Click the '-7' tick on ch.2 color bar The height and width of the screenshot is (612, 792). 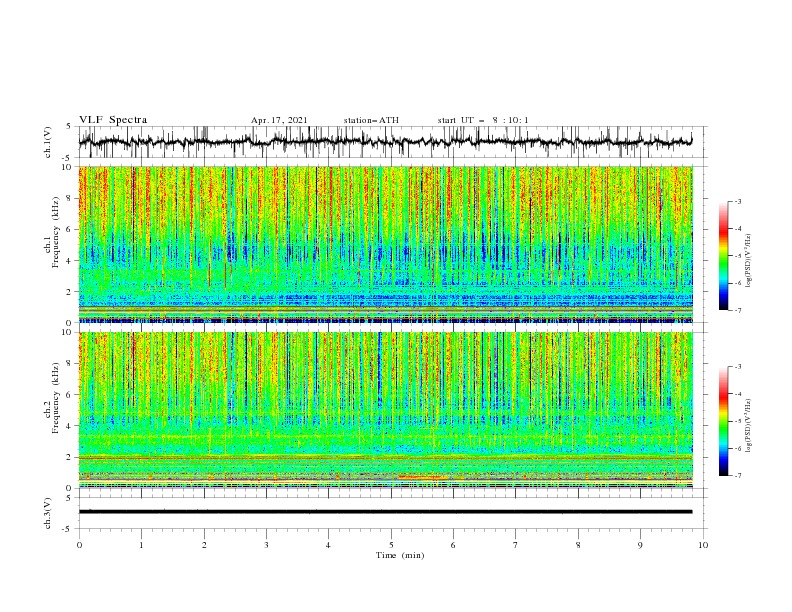(737, 475)
